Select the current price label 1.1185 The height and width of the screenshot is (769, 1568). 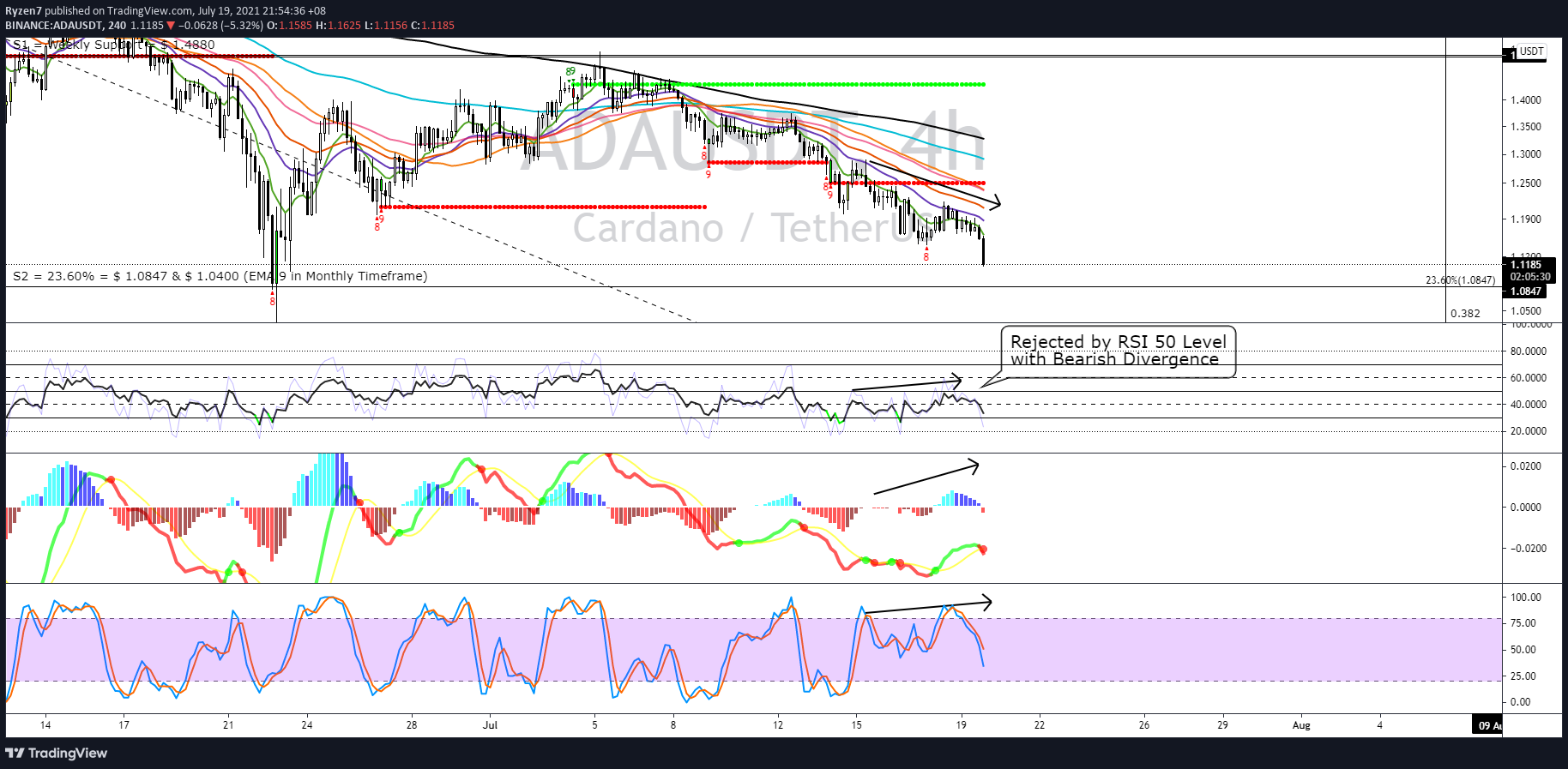1526,265
